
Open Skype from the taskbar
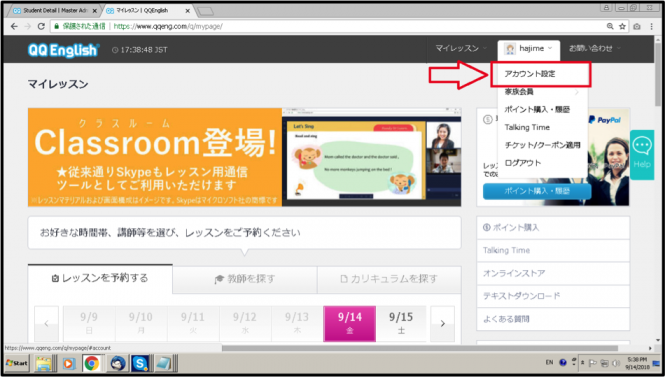[x=140, y=363]
